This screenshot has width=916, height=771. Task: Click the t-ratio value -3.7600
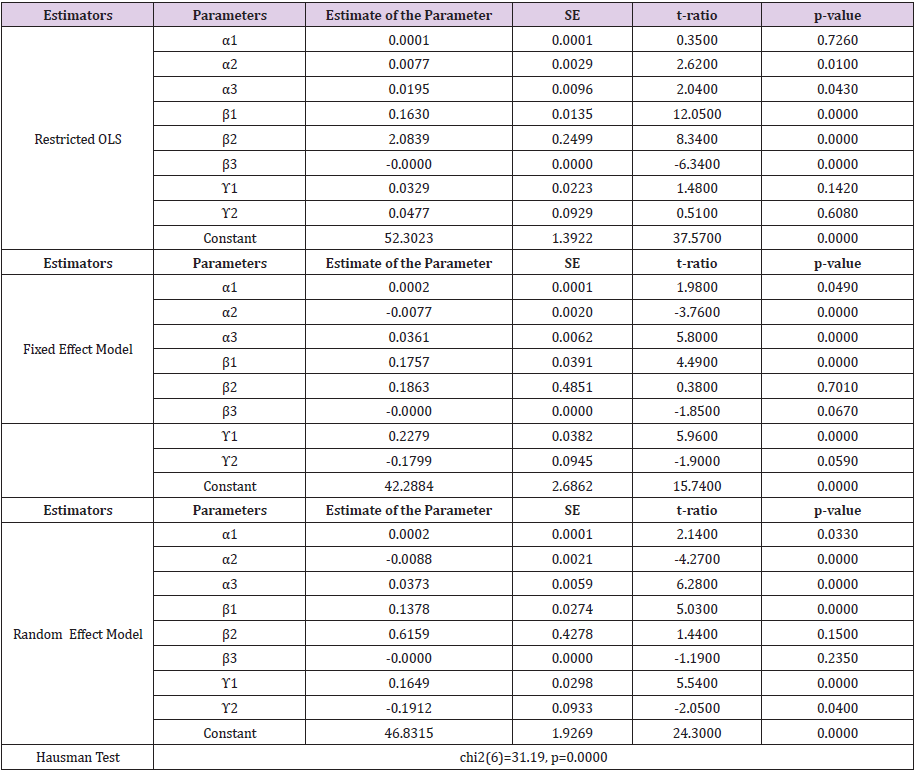[x=697, y=312]
